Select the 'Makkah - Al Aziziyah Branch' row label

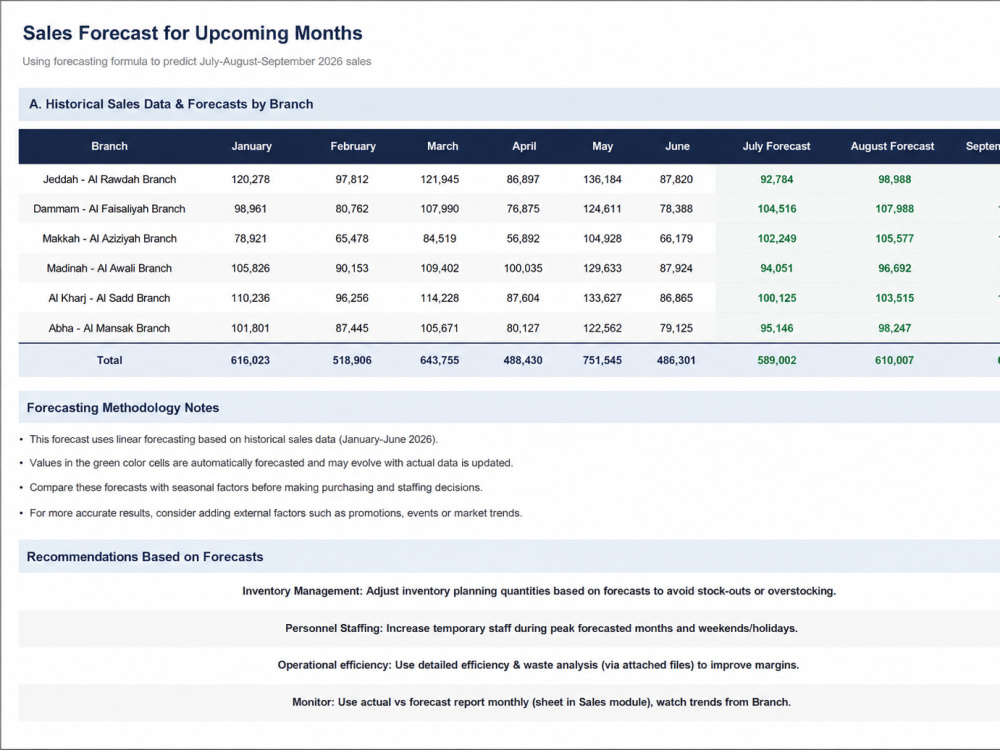[x=109, y=239]
